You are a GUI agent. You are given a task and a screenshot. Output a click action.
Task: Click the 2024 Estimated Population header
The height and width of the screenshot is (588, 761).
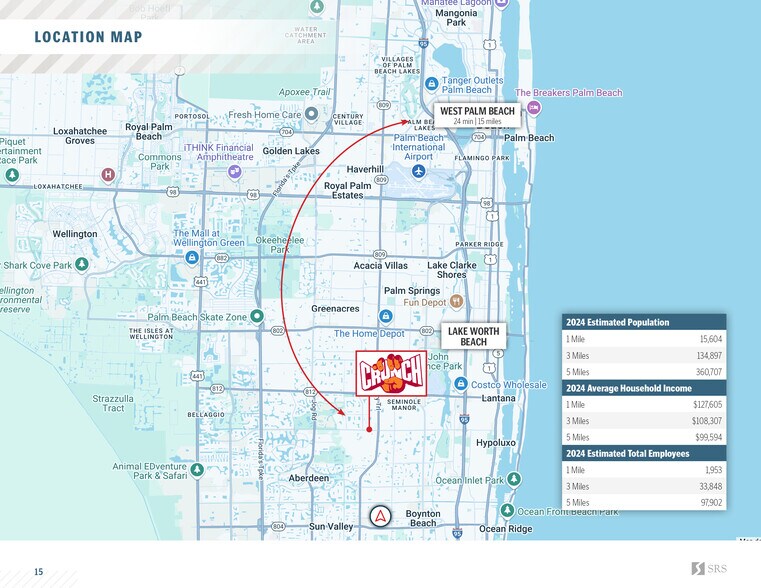click(x=644, y=322)
